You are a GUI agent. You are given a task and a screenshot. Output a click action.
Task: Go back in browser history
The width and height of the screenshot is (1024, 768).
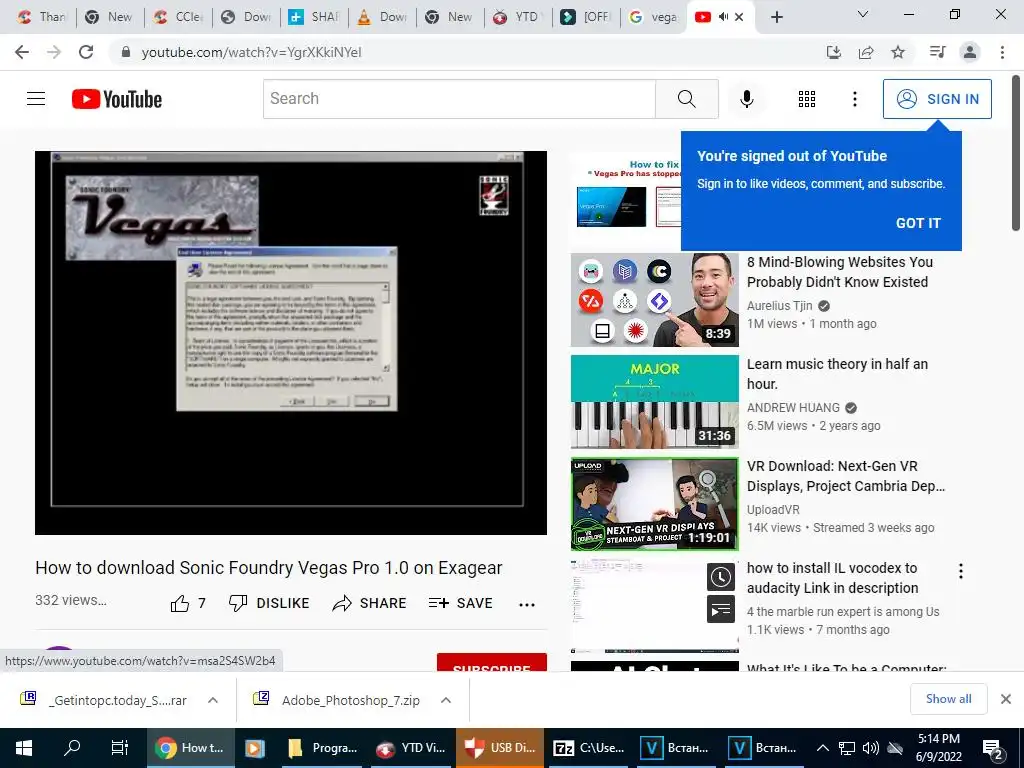point(22,52)
